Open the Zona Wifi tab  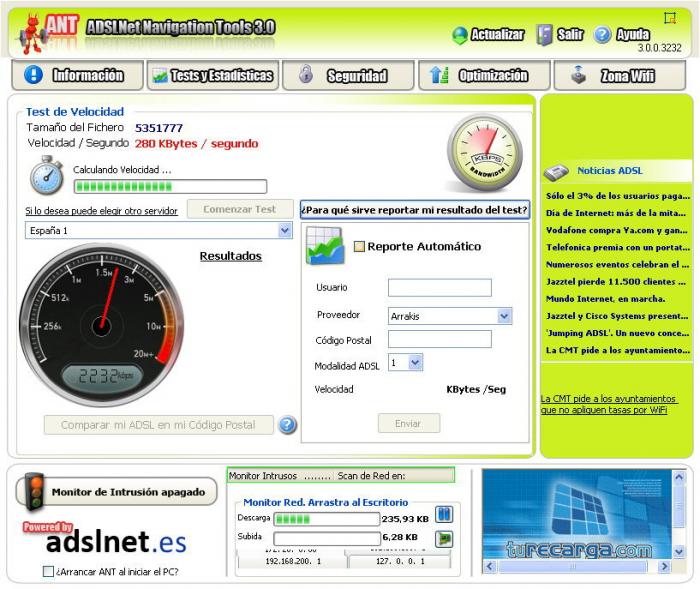[x=620, y=75]
